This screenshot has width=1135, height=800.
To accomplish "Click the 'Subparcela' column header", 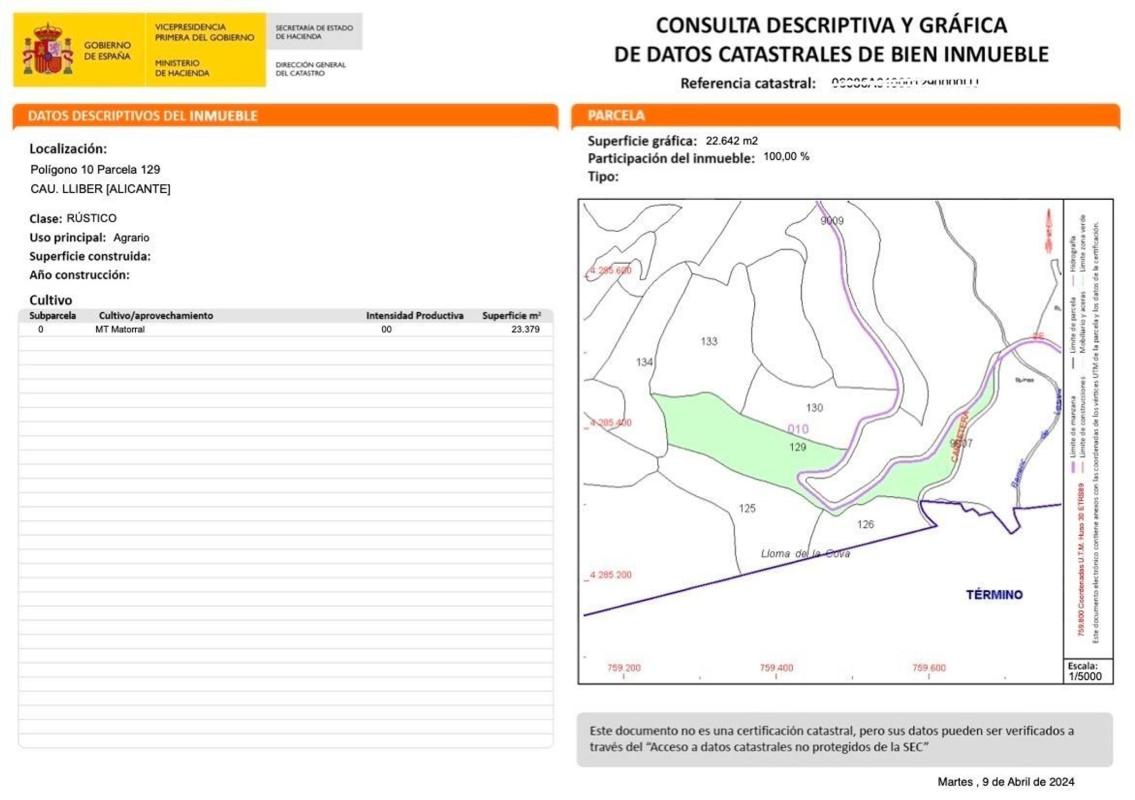I will (x=52, y=316).
